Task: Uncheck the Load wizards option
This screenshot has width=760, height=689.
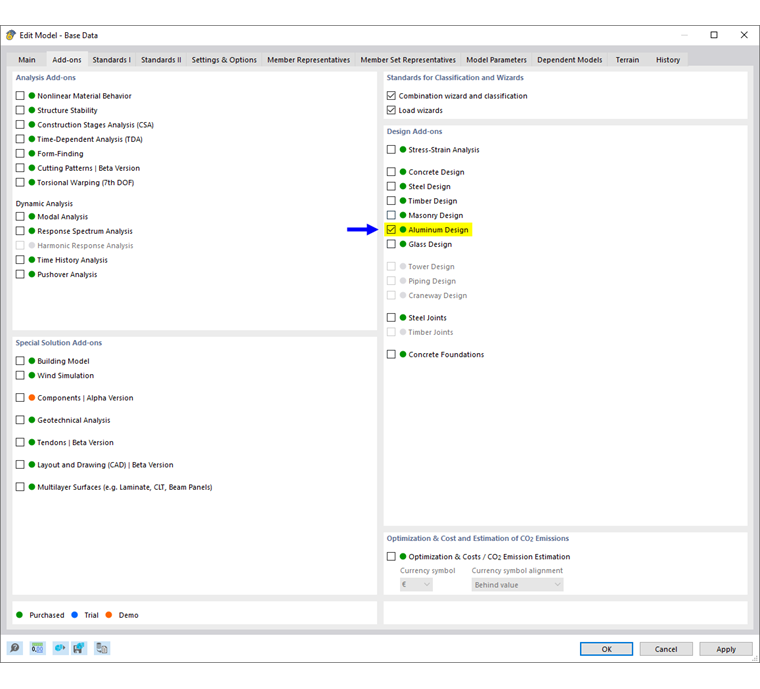Action: [391, 110]
